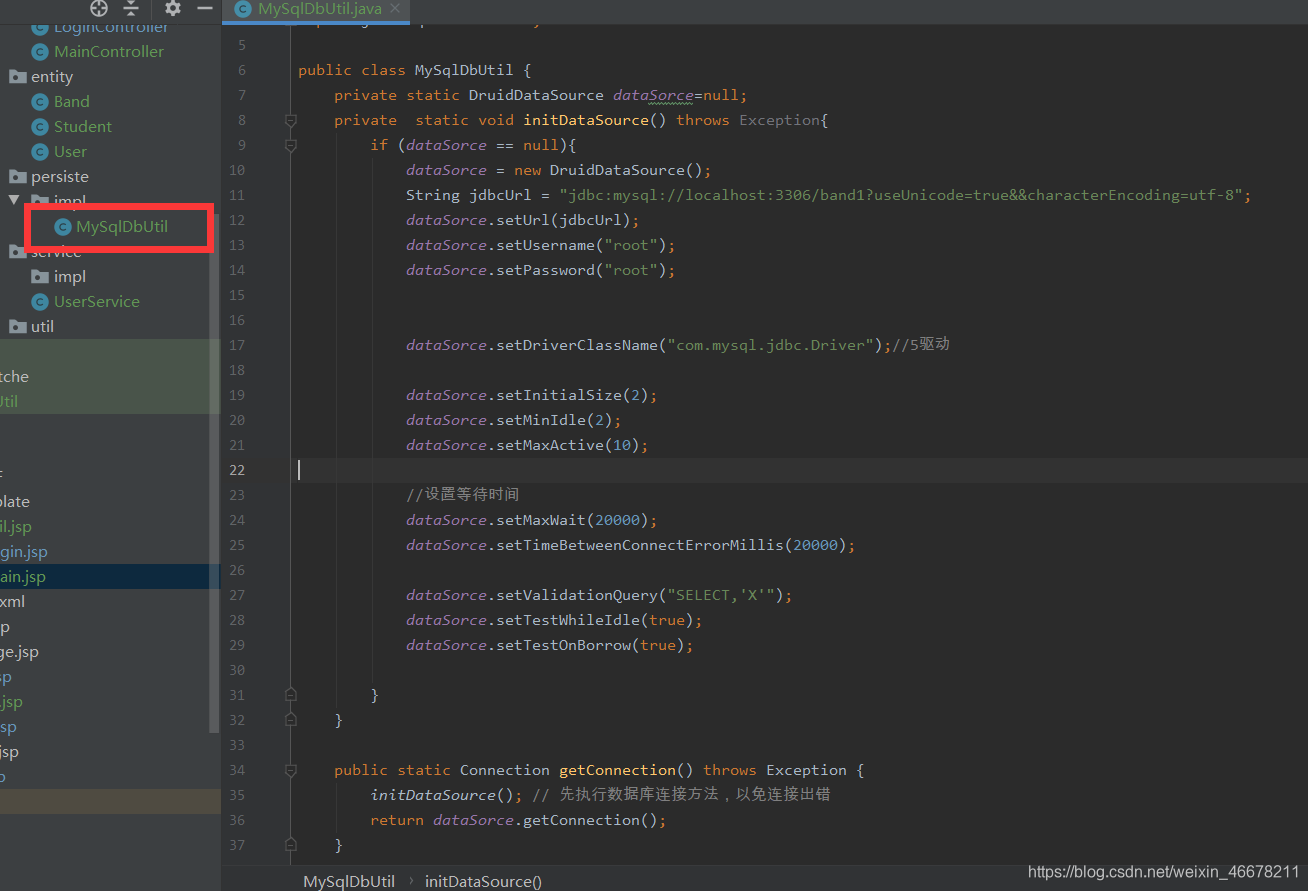Select the ge.jsp file in tree
The width and height of the screenshot is (1308, 891).
[19, 651]
